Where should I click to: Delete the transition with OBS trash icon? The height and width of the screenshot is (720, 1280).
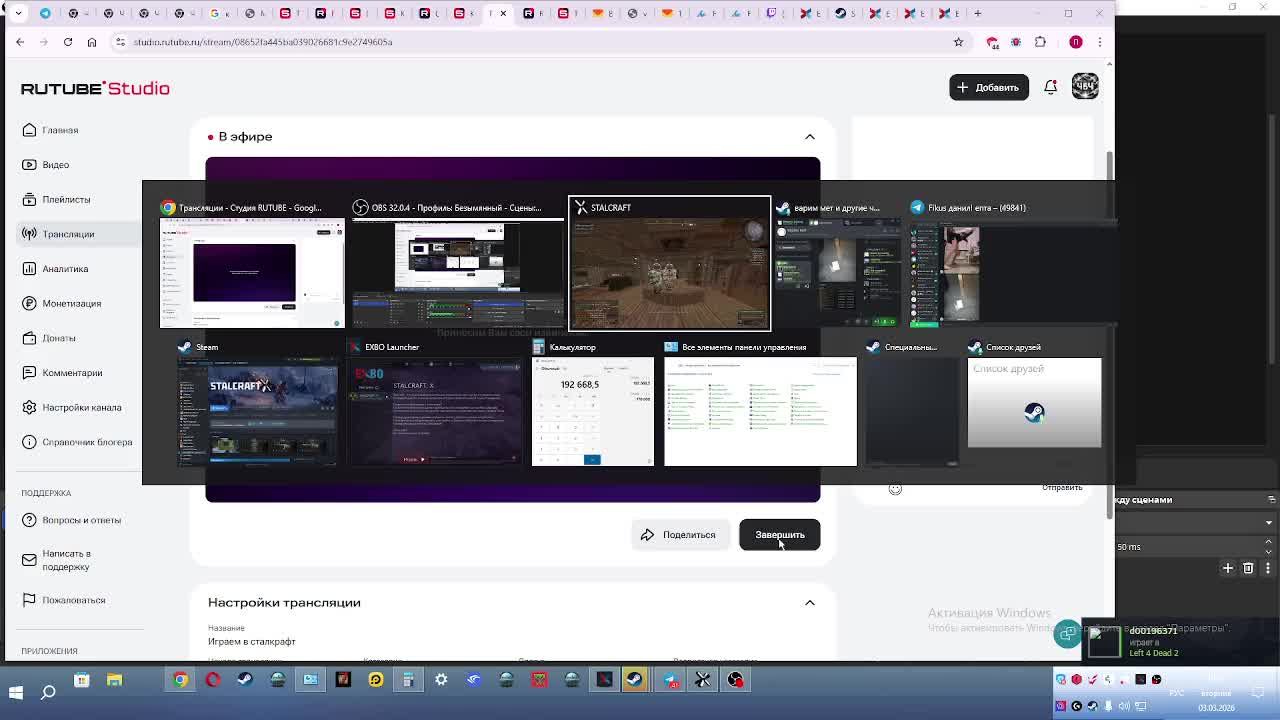(x=1248, y=568)
